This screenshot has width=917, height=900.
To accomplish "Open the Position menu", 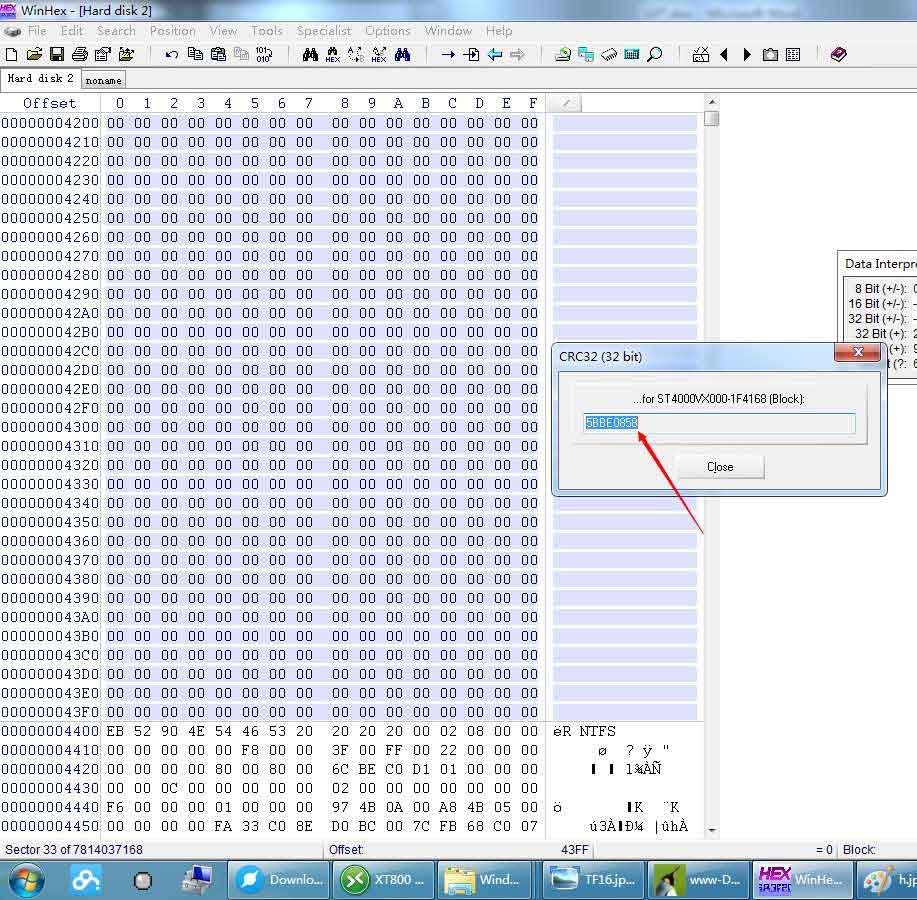I will pyautogui.click(x=173, y=31).
